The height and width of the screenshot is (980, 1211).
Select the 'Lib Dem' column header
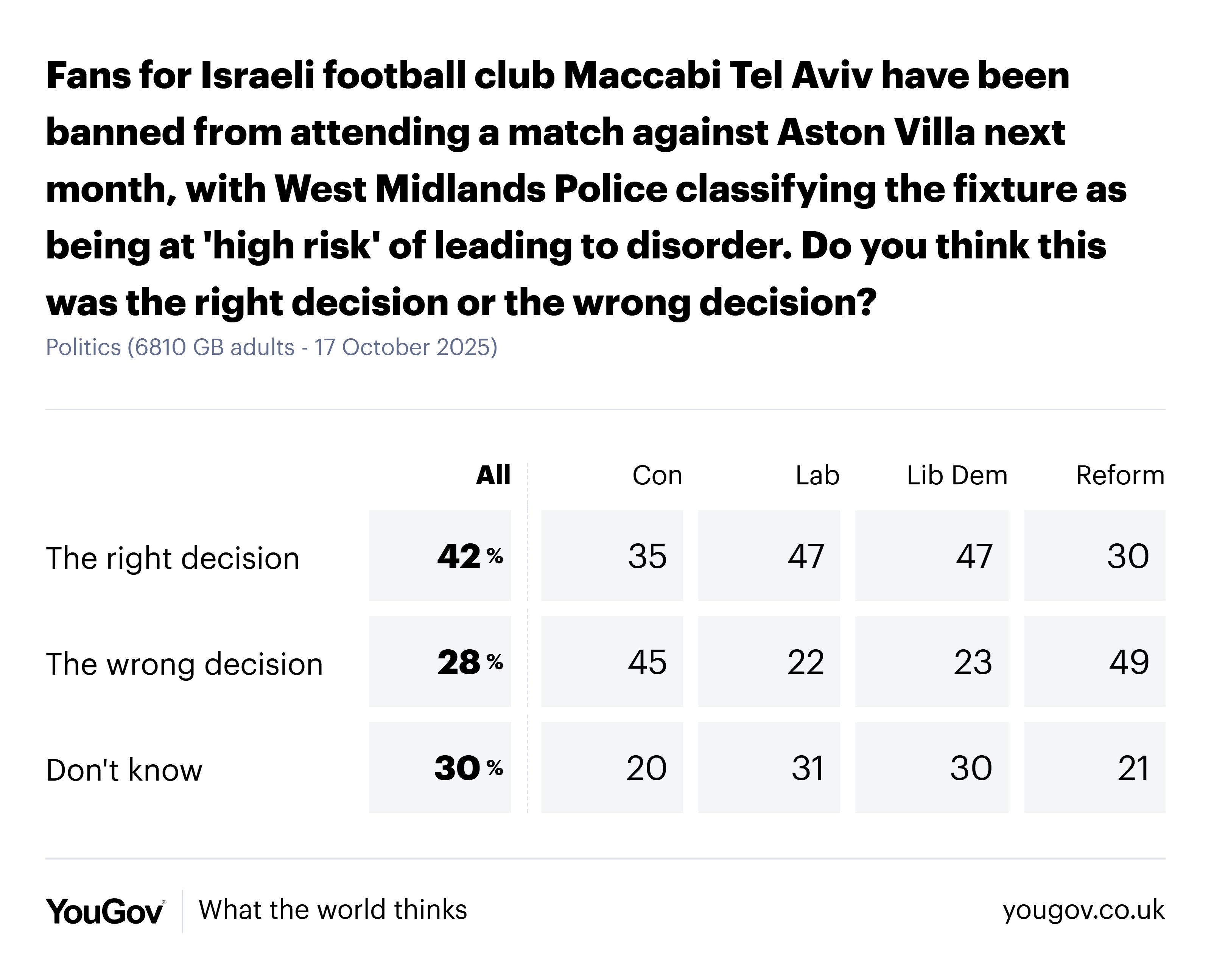click(x=957, y=475)
